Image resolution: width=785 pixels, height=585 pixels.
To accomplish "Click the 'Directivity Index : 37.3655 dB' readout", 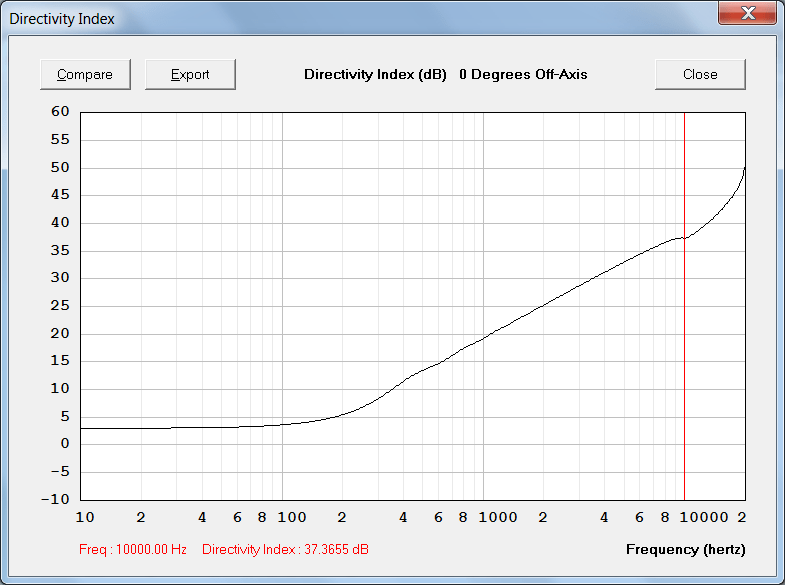I will (285, 549).
